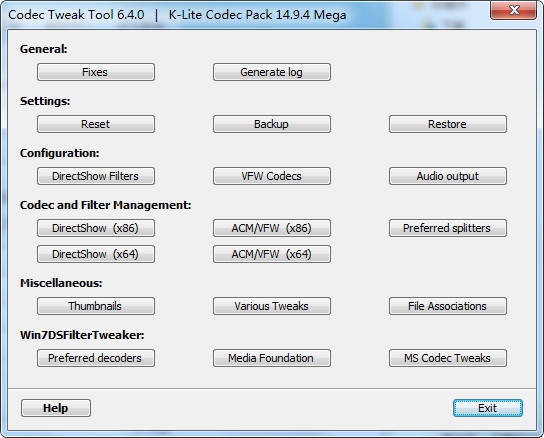The width and height of the screenshot is (544, 438).
Task: Manage ACM/VFW (x86) codecs
Action: pos(272,228)
